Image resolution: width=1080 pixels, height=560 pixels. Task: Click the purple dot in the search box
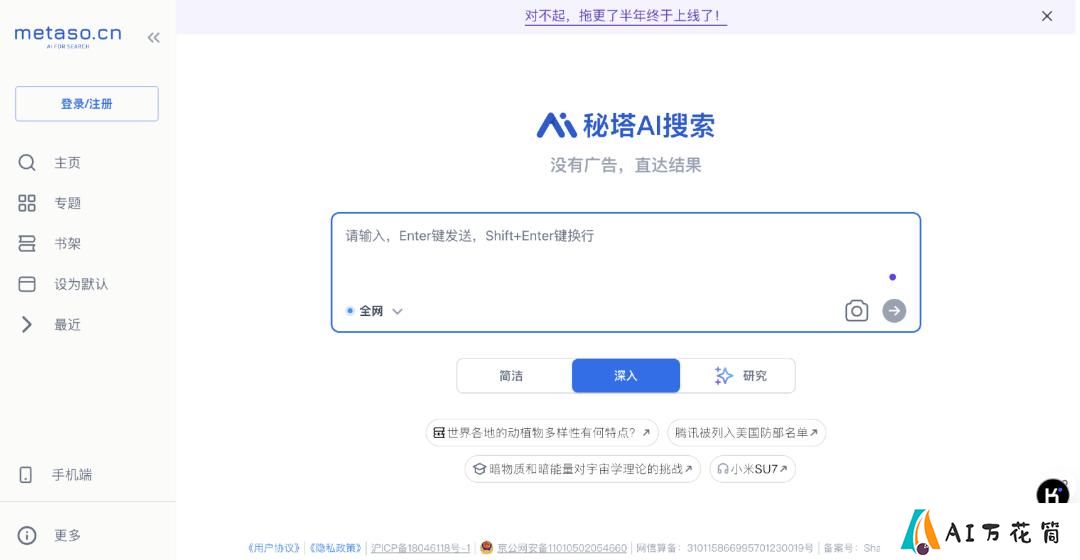tap(893, 277)
